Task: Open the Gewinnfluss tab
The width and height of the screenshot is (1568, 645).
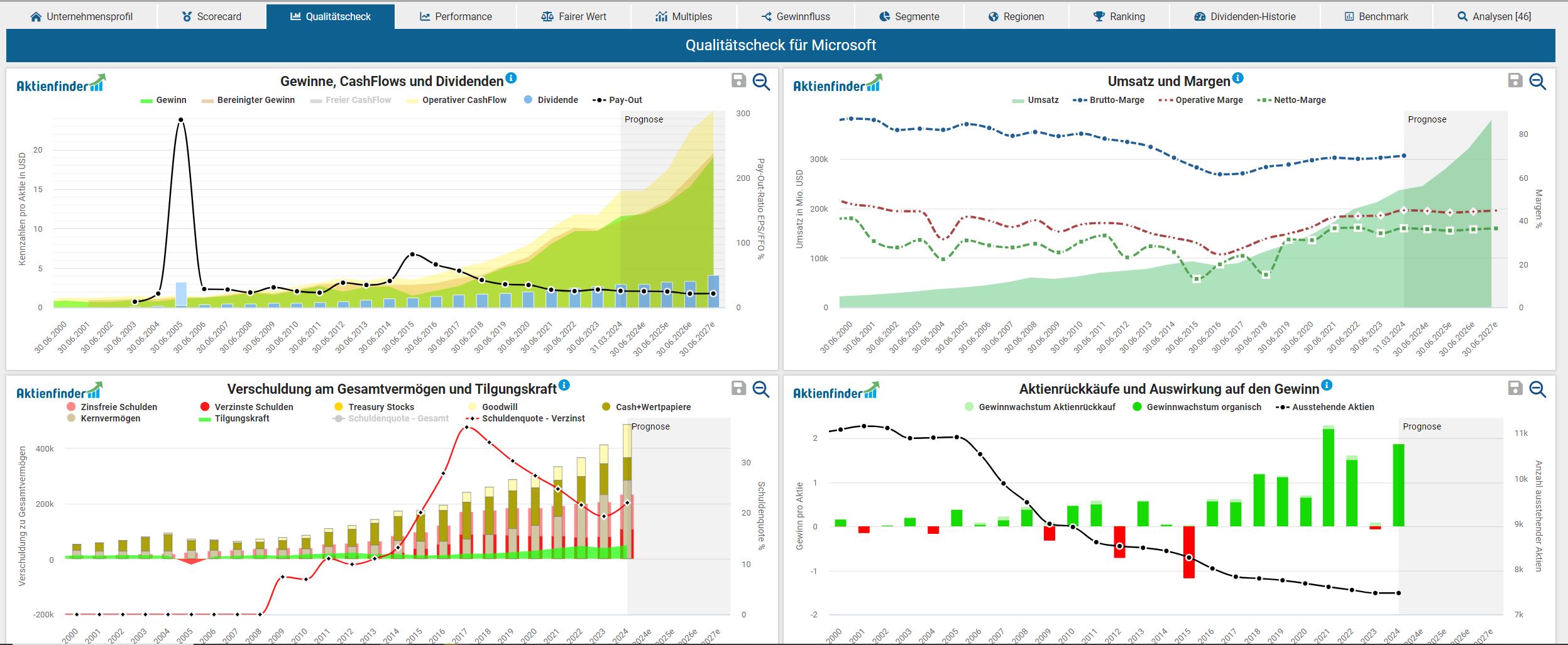Action: coord(796,16)
